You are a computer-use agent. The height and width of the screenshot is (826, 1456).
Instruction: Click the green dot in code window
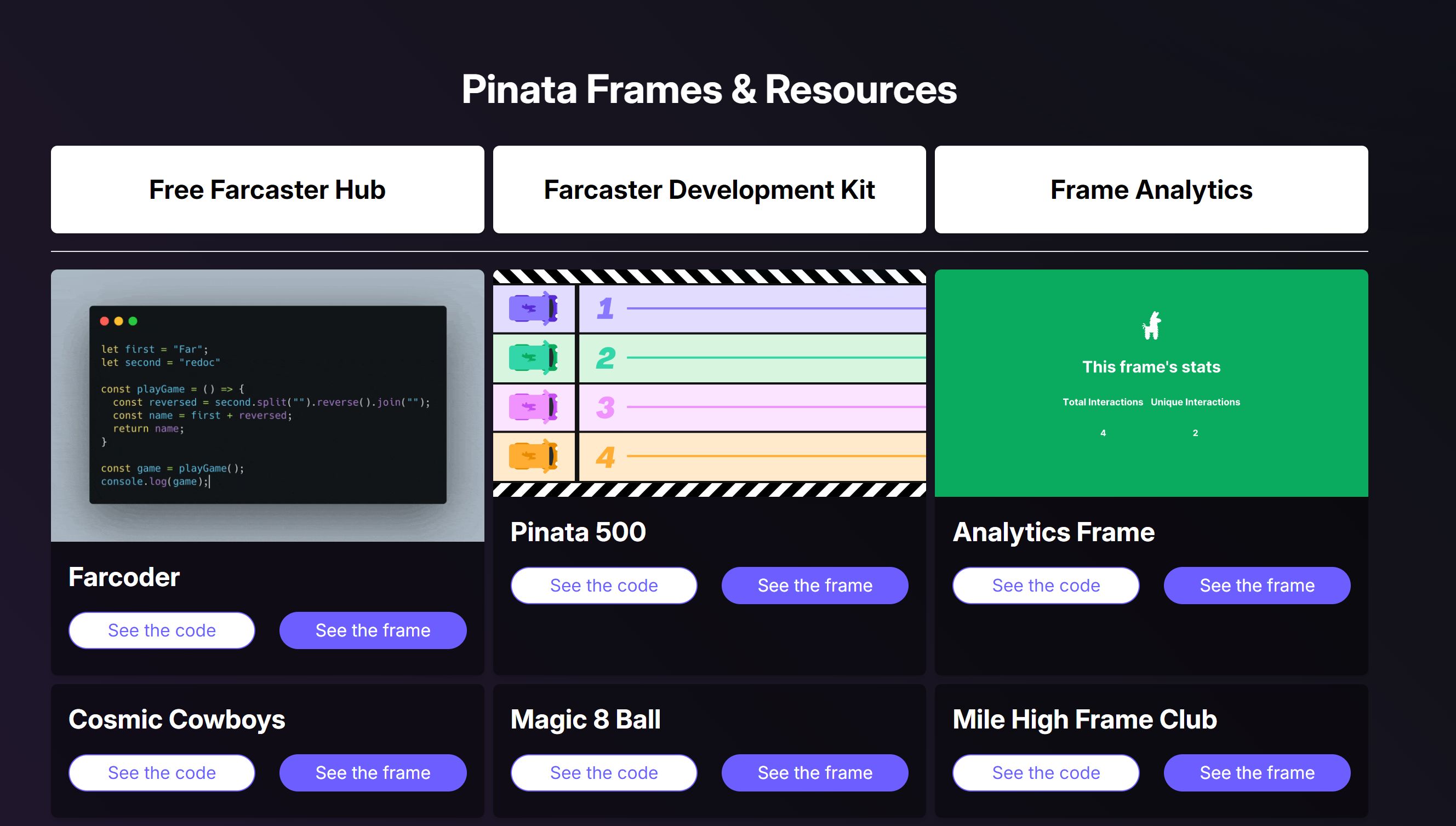pyautogui.click(x=133, y=321)
